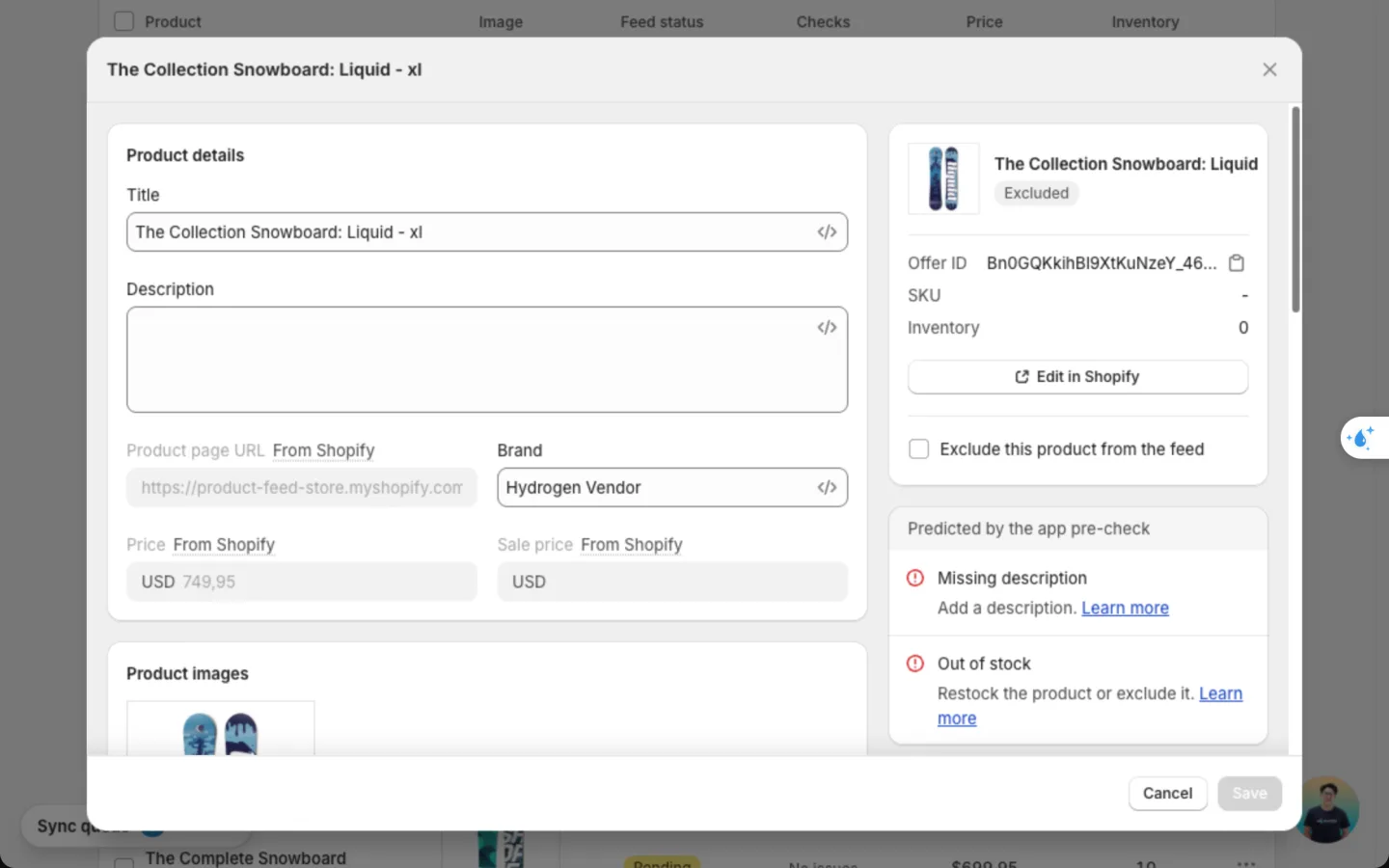Click the code icon in Title field
Screen dimensions: 1389x868
(827, 231)
